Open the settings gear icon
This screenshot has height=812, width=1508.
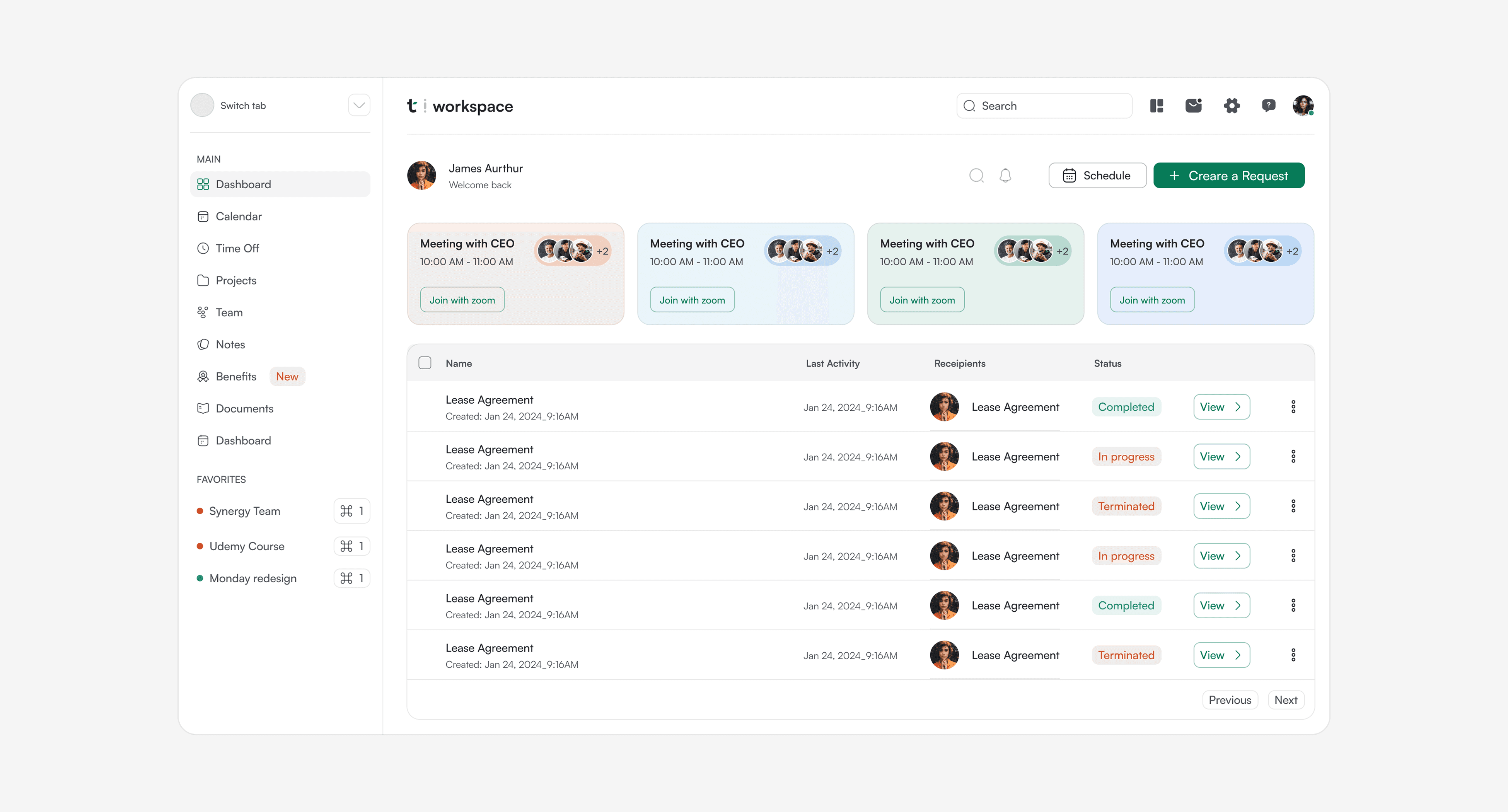click(x=1231, y=106)
